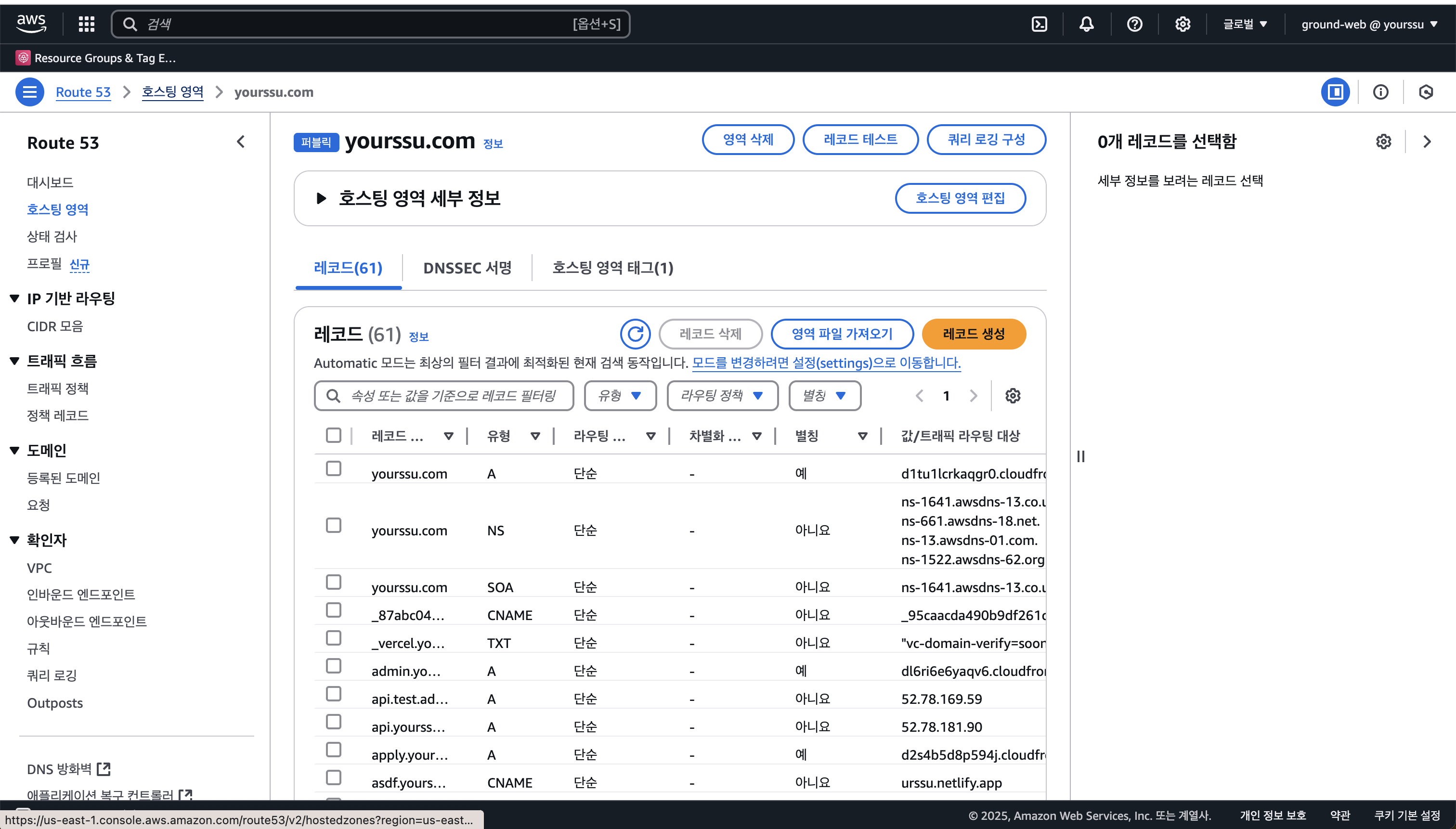Launch CloudShell from the top bar
This screenshot has width=1456, height=829.
click(1039, 24)
